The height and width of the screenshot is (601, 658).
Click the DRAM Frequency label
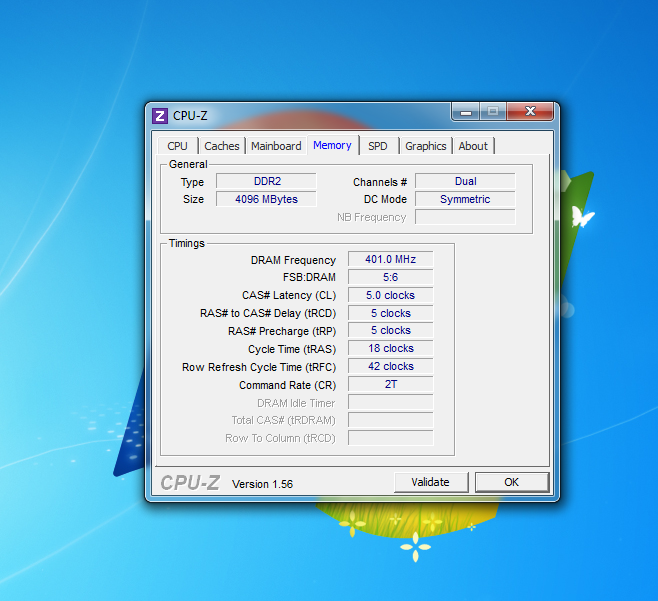(293, 260)
